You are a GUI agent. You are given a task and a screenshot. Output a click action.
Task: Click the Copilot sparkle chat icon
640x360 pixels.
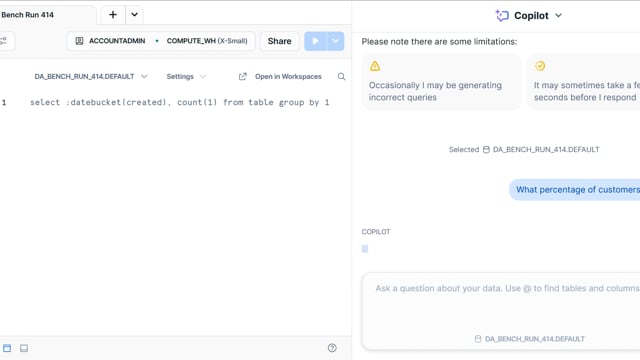pos(502,16)
